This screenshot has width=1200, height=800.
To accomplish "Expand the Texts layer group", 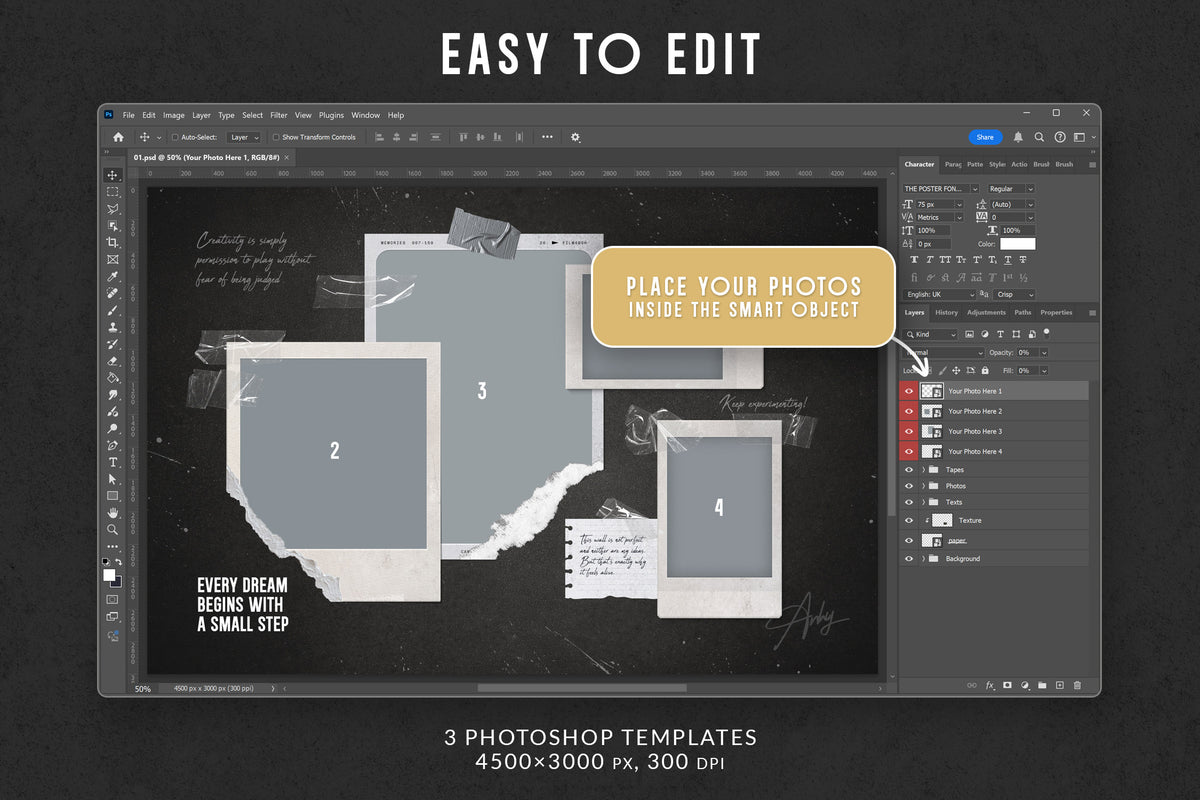I will coord(923,502).
